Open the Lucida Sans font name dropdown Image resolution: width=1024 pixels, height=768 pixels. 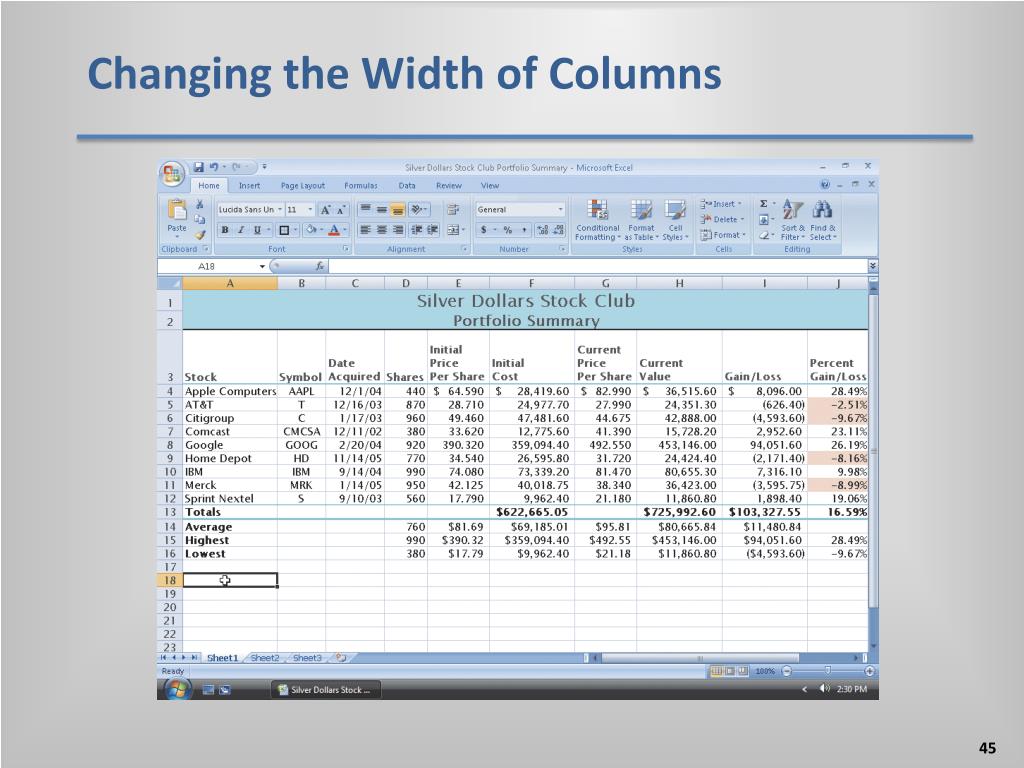(280, 210)
